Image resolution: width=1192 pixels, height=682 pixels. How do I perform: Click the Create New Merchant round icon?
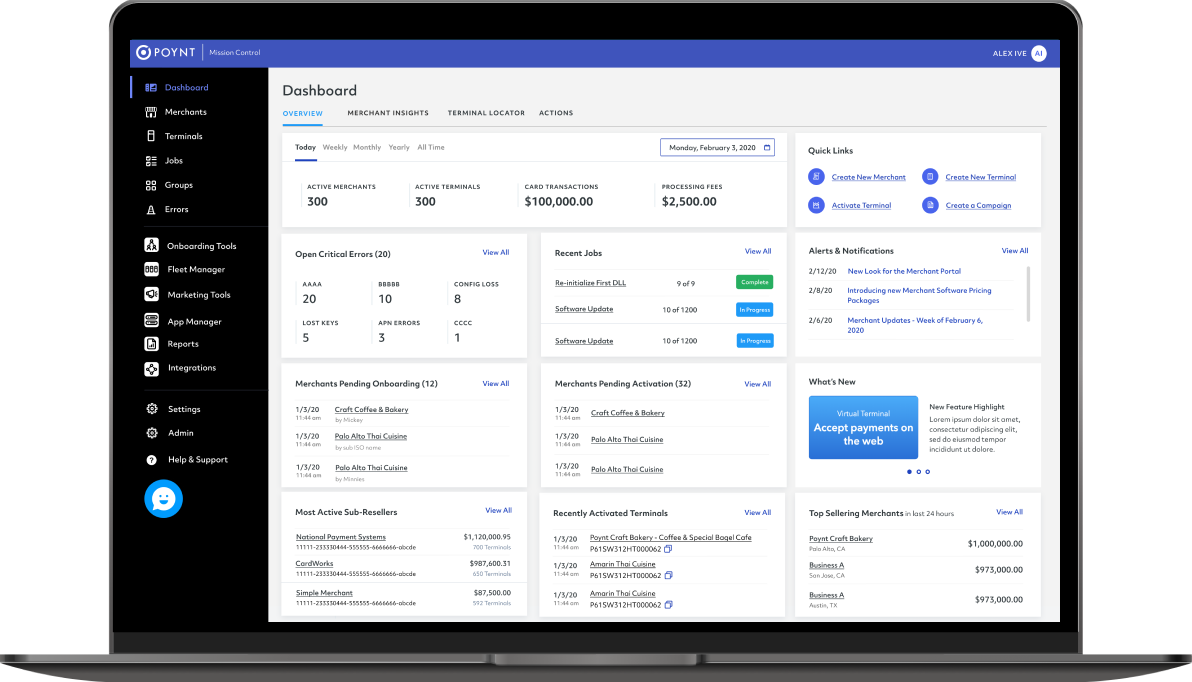[x=816, y=176]
